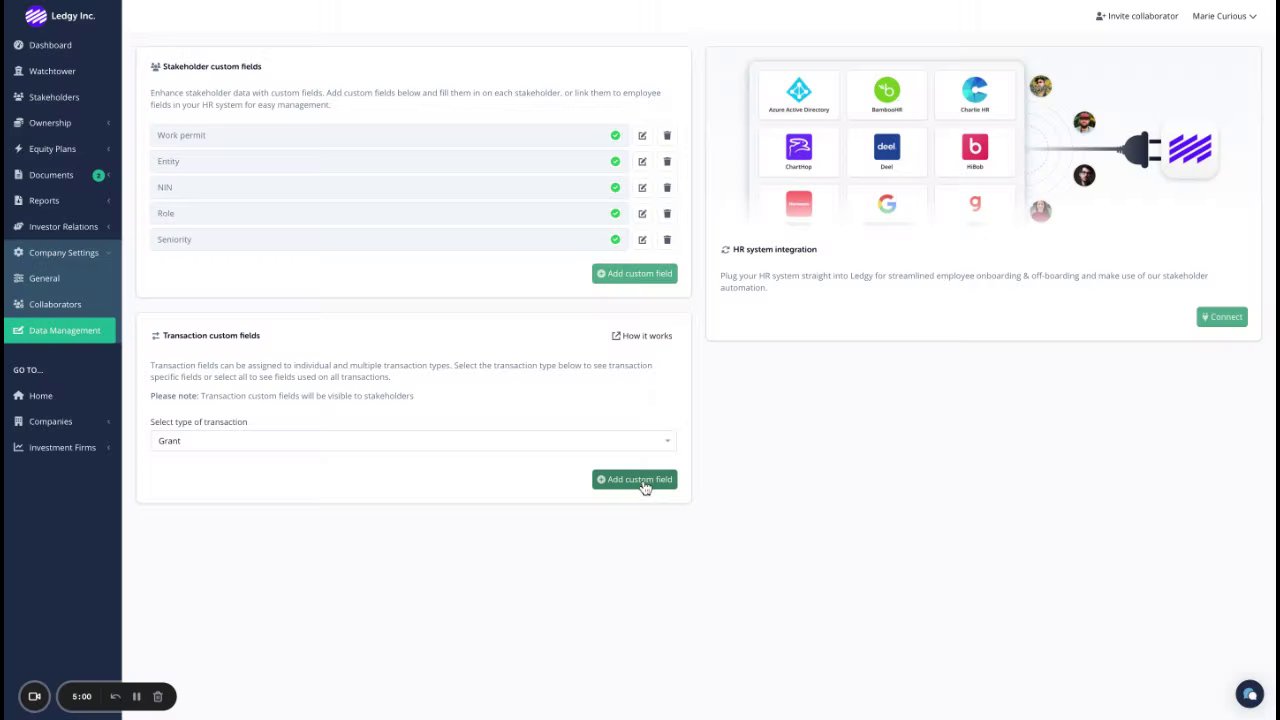The image size is (1280, 720).
Task: Expand the Ownership sidebar menu
Action: [x=61, y=123]
